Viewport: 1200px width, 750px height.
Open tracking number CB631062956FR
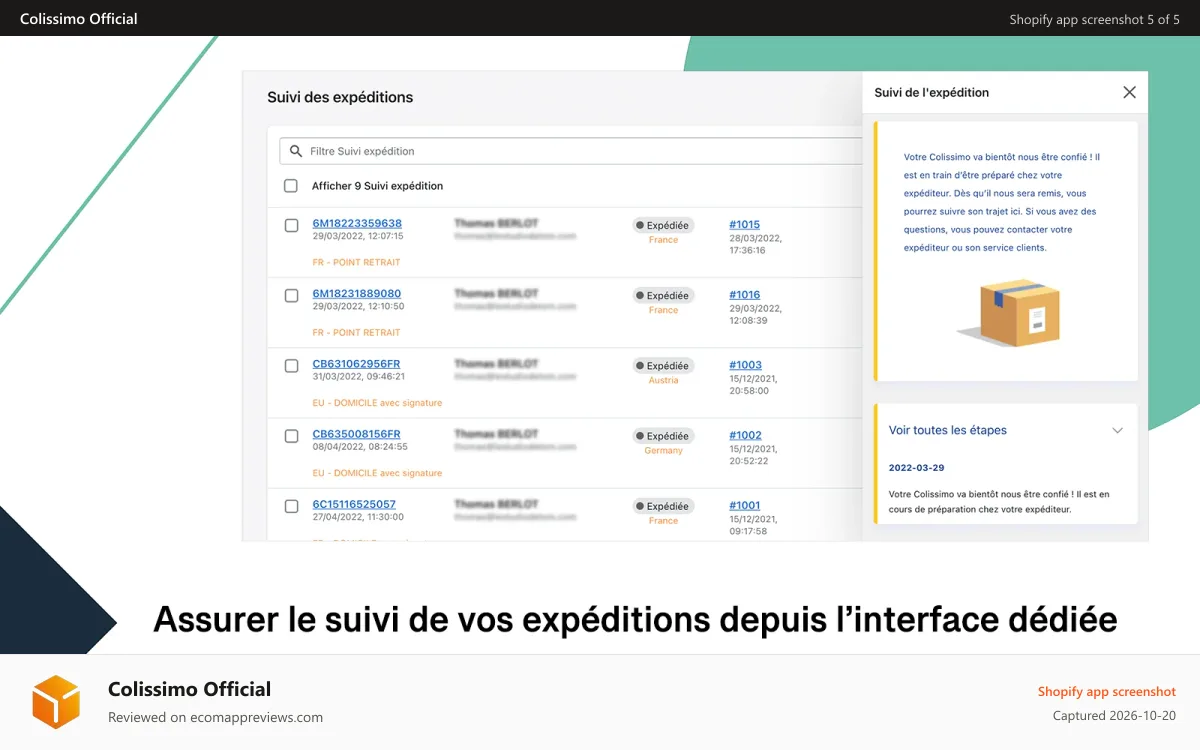(356, 364)
